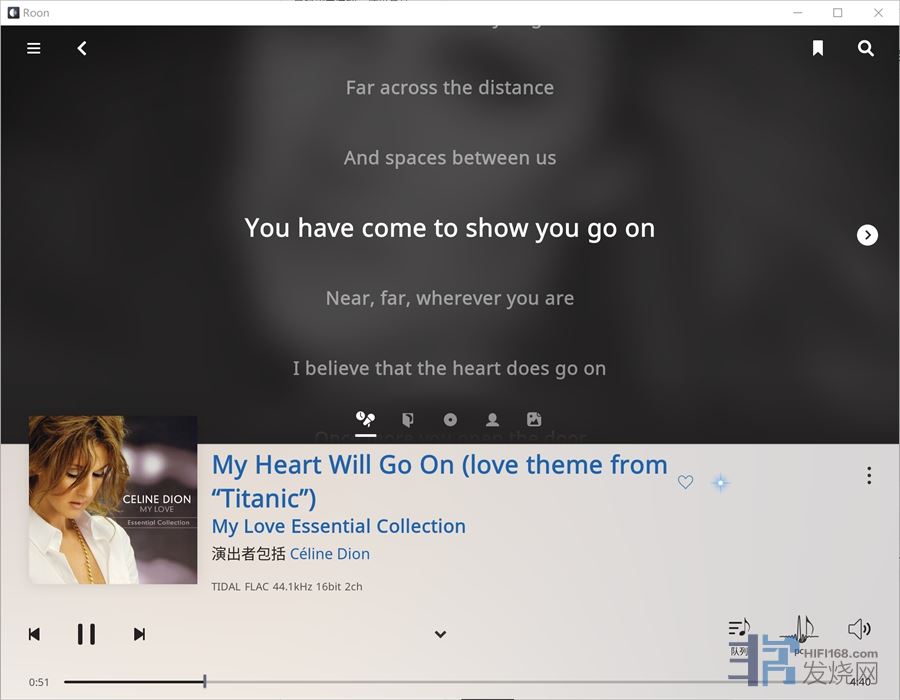The height and width of the screenshot is (700, 900).
Task: Open the volume speaker icon
Action: point(859,629)
